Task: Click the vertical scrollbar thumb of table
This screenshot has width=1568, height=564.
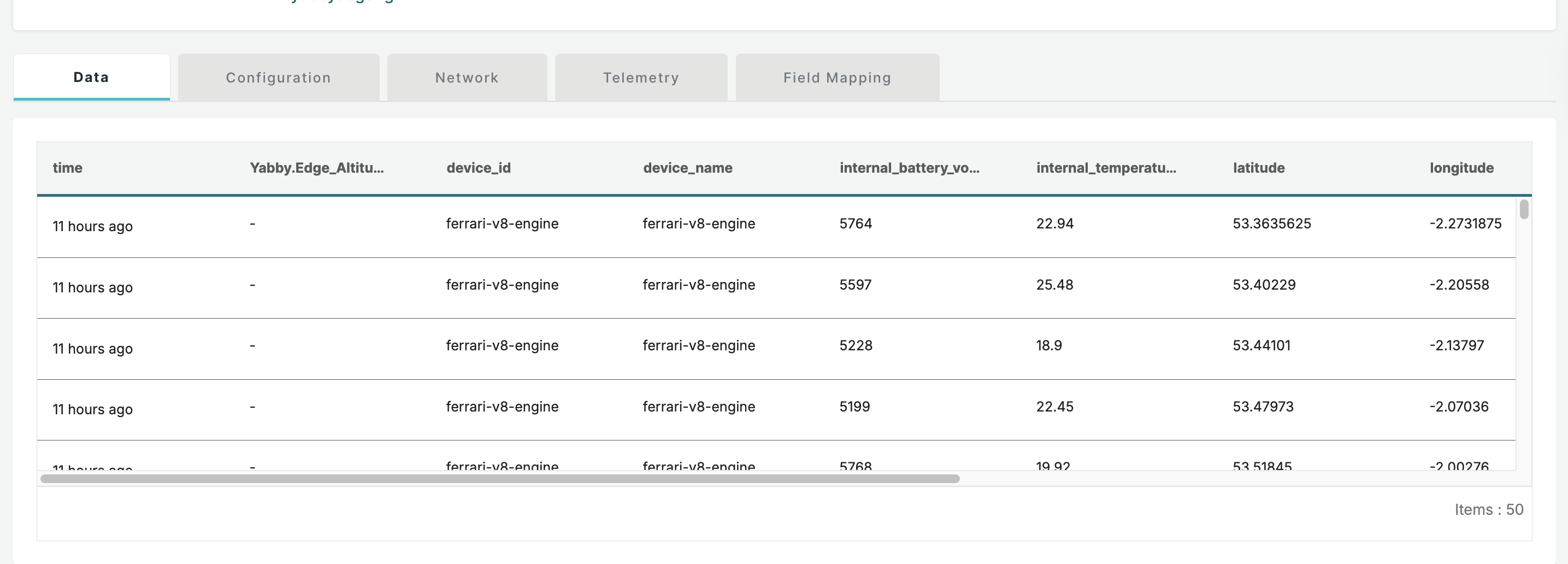Action: pyautogui.click(x=1524, y=209)
